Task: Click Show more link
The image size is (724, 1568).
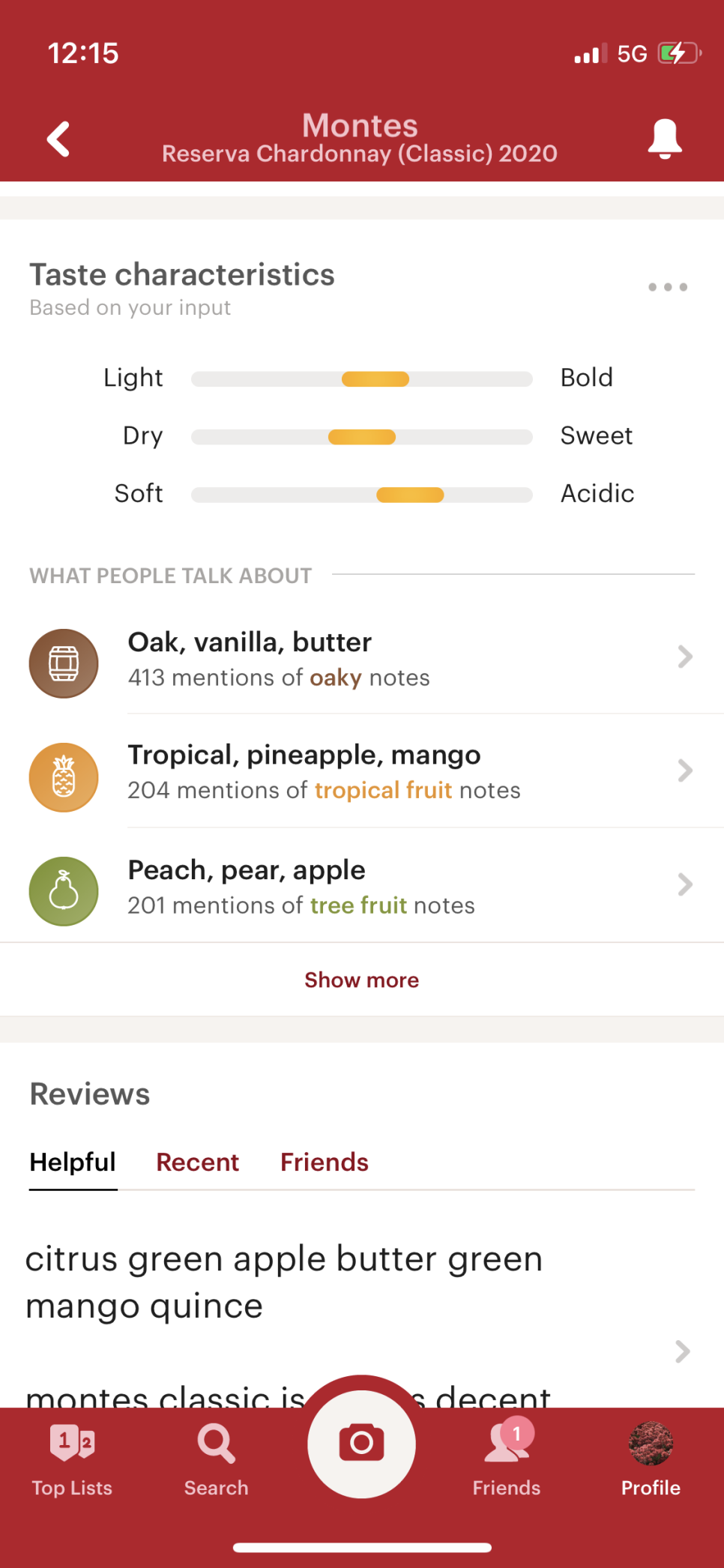Action: pos(361,980)
